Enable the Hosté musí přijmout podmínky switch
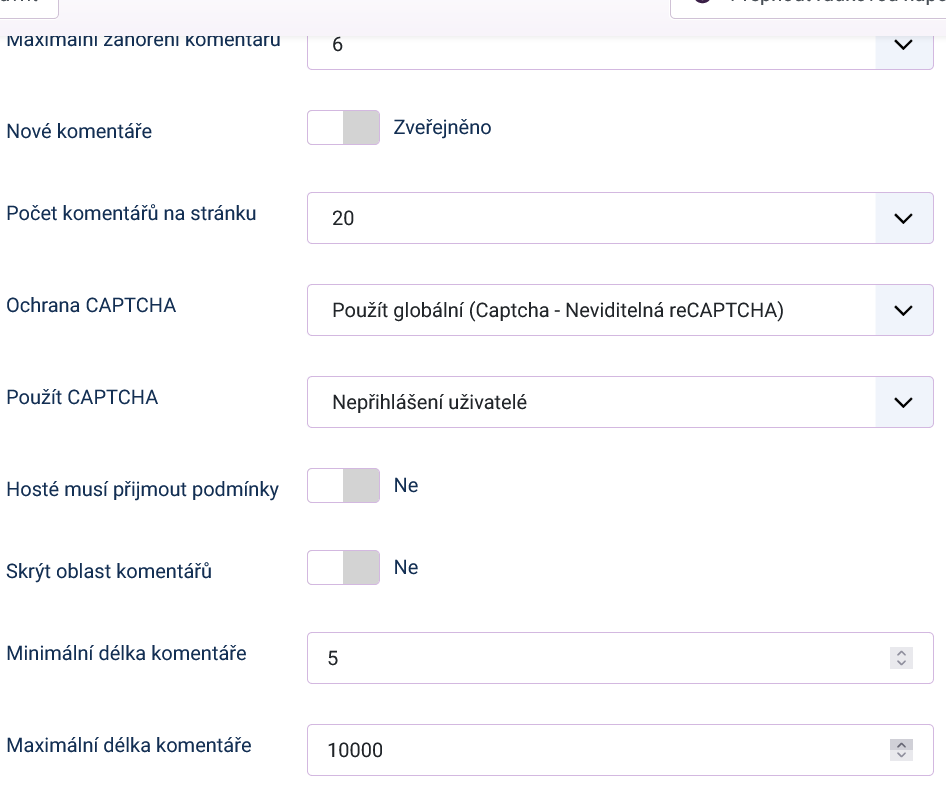This screenshot has height=794, width=946. point(343,486)
